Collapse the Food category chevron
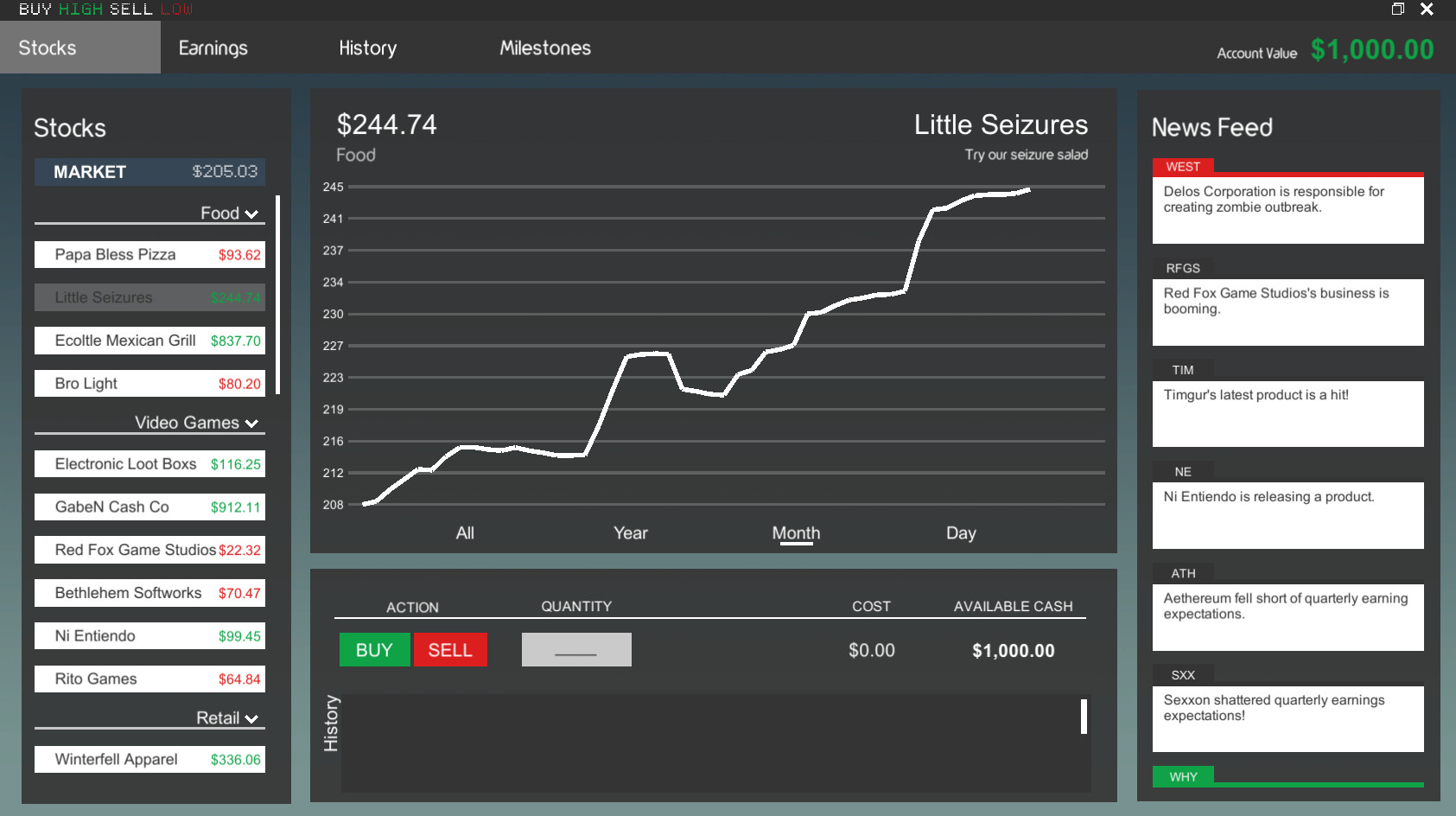This screenshot has width=1456, height=816. pos(251,214)
